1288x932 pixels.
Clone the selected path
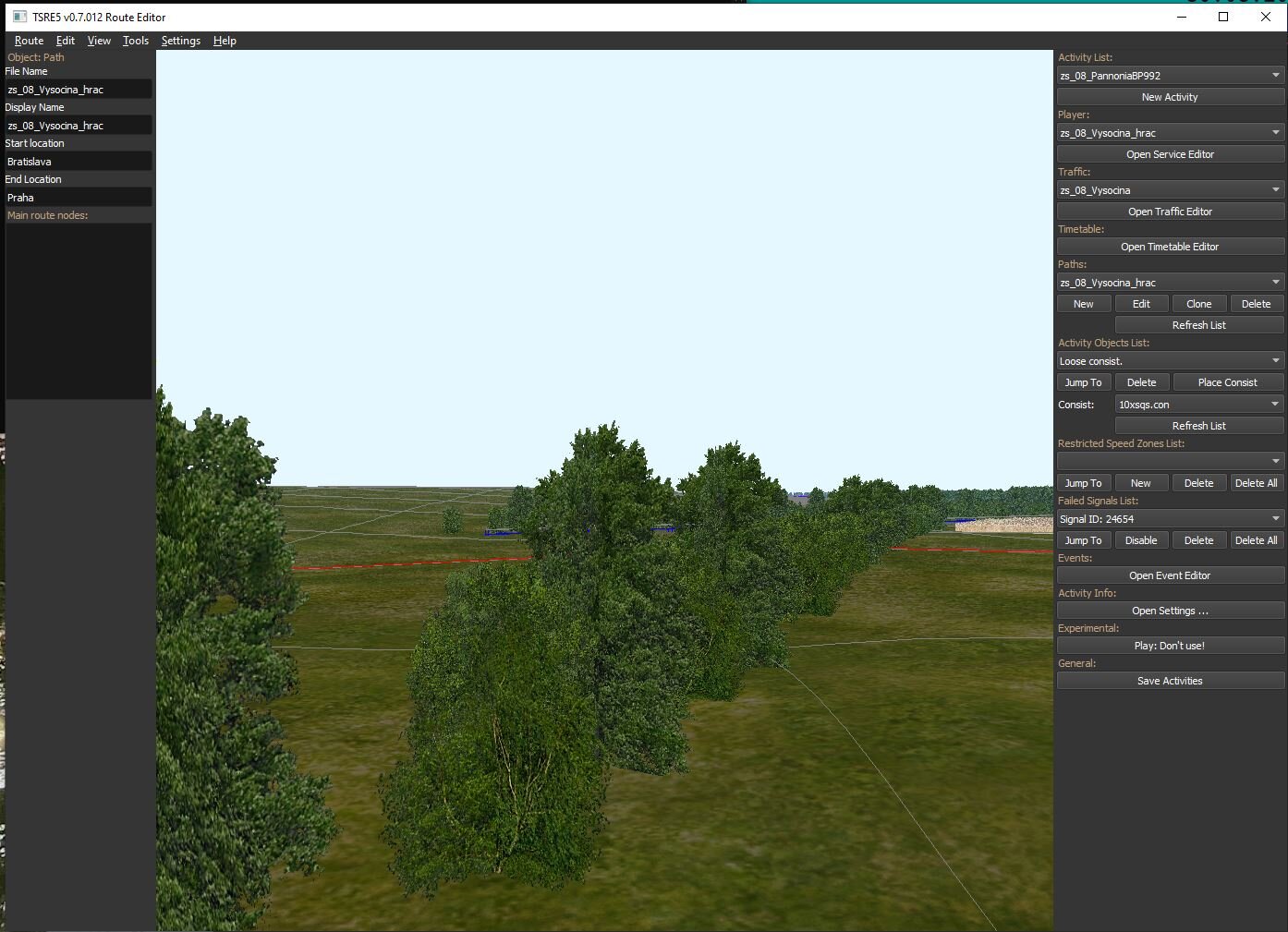[x=1198, y=304]
